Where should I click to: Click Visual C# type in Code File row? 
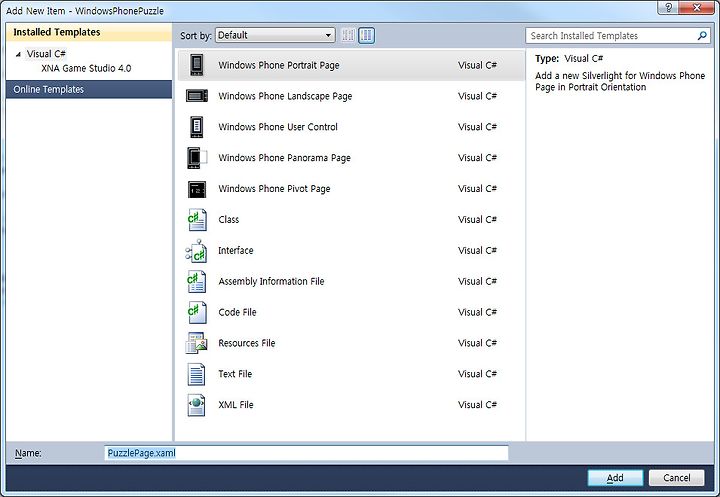tap(477, 312)
